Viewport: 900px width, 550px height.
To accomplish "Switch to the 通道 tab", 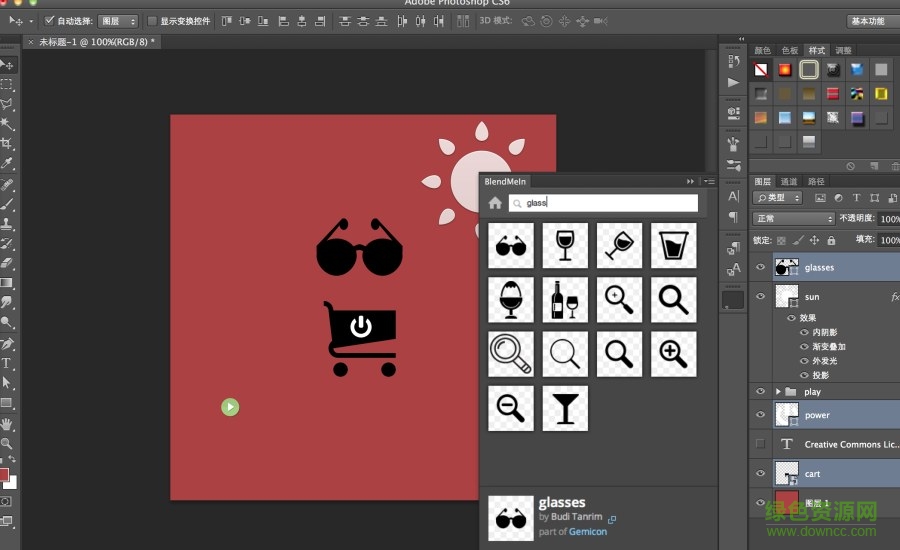I will (789, 182).
